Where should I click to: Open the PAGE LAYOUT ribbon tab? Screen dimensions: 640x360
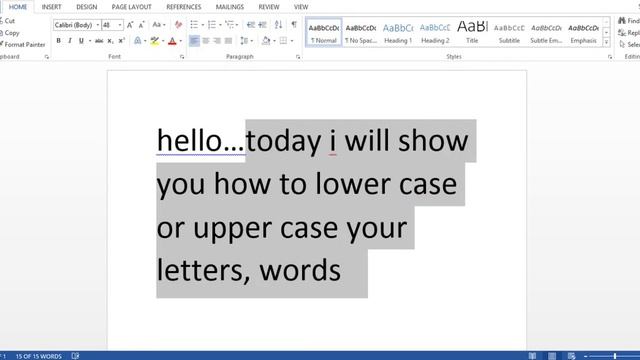pos(131,7)
